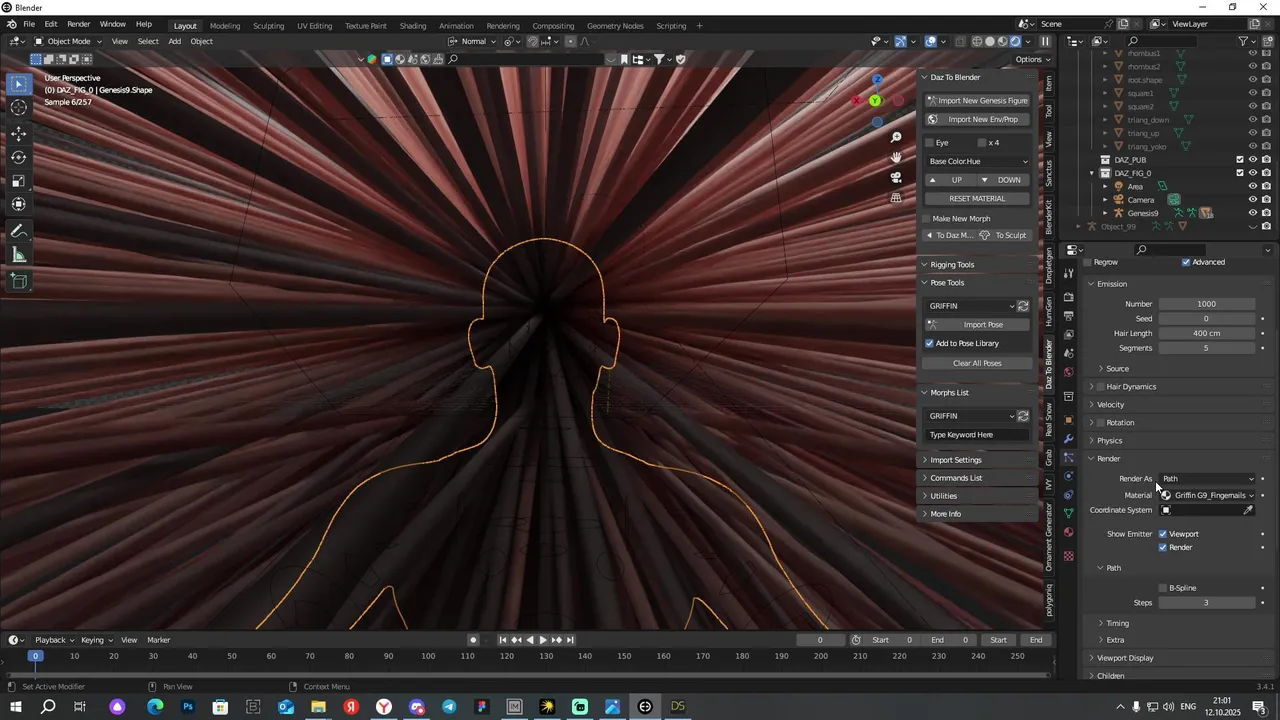Select the Scale tool
This screenshot has height=720, width=1280.
coord(19,181)
